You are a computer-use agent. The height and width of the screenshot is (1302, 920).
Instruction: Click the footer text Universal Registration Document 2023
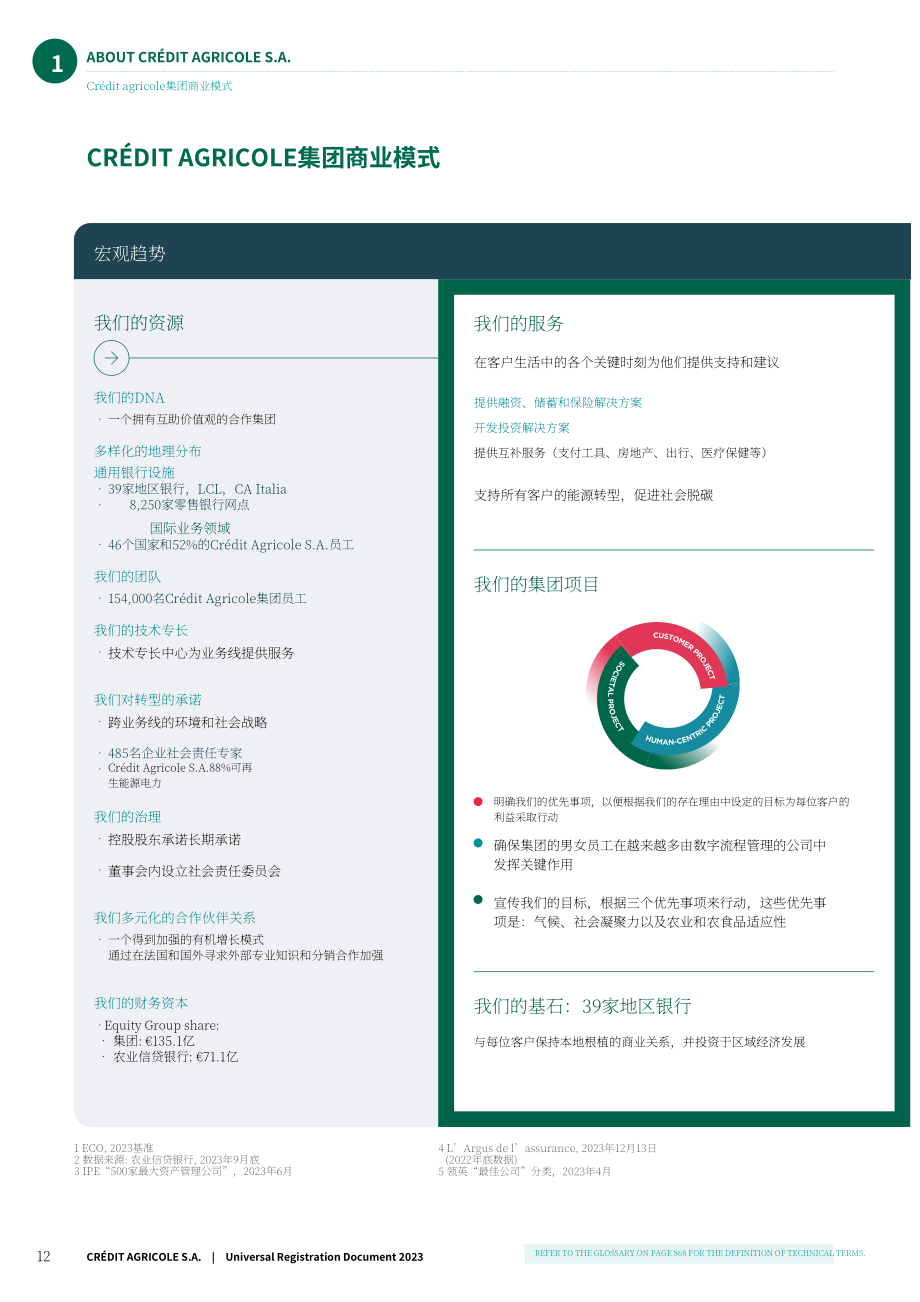coord(325,1257)
